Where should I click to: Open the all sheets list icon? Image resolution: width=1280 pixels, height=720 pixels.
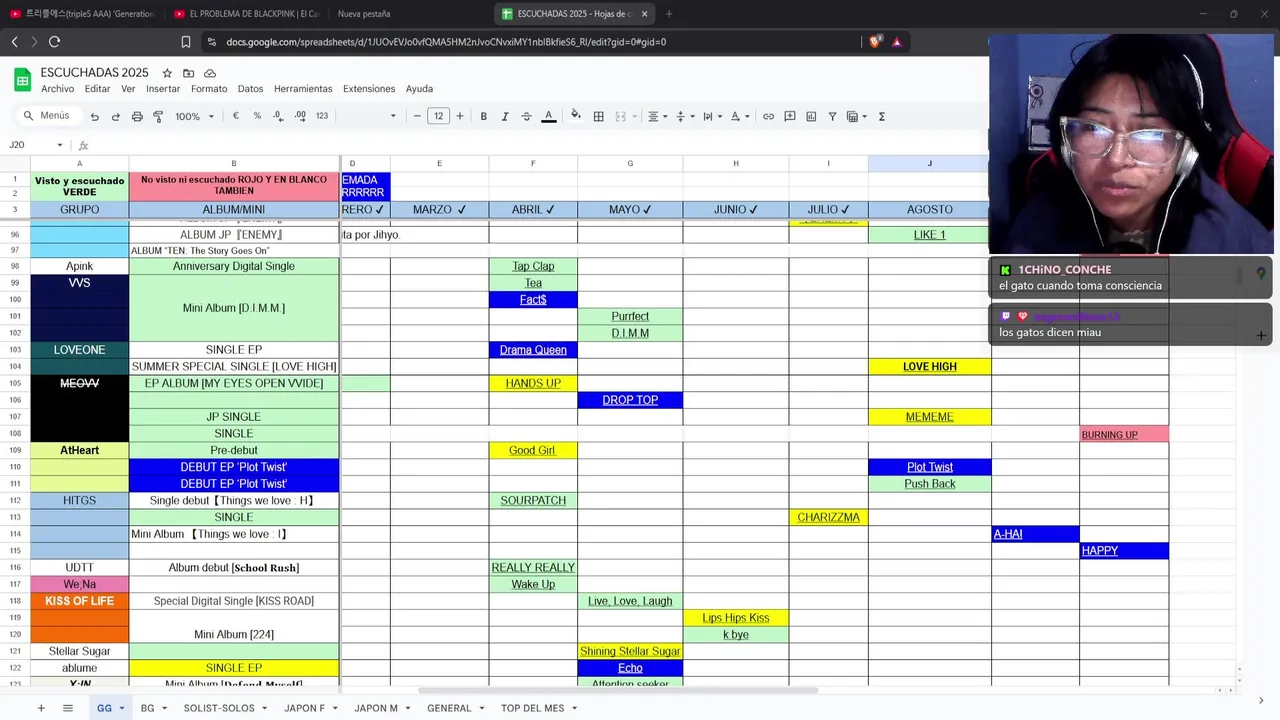[x=68, y=708]
